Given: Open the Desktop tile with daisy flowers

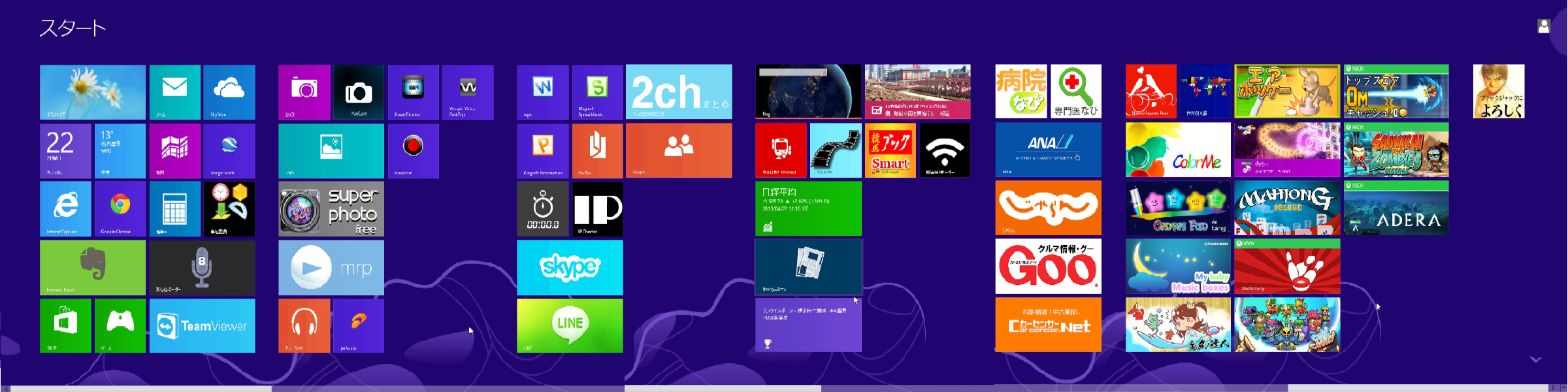Looking at the screenshot, I should coord(93,92).
